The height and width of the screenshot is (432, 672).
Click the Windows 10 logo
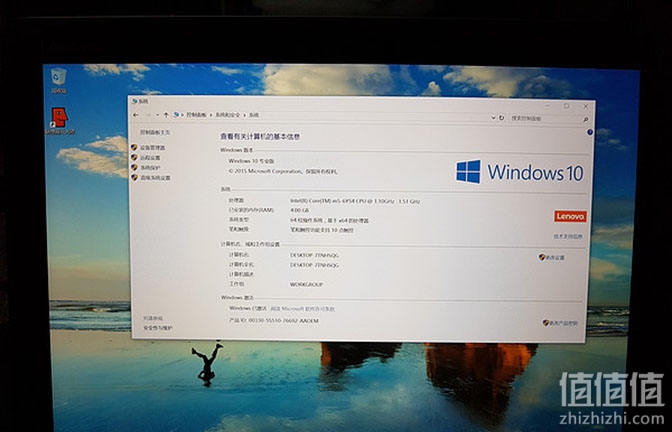519,172
